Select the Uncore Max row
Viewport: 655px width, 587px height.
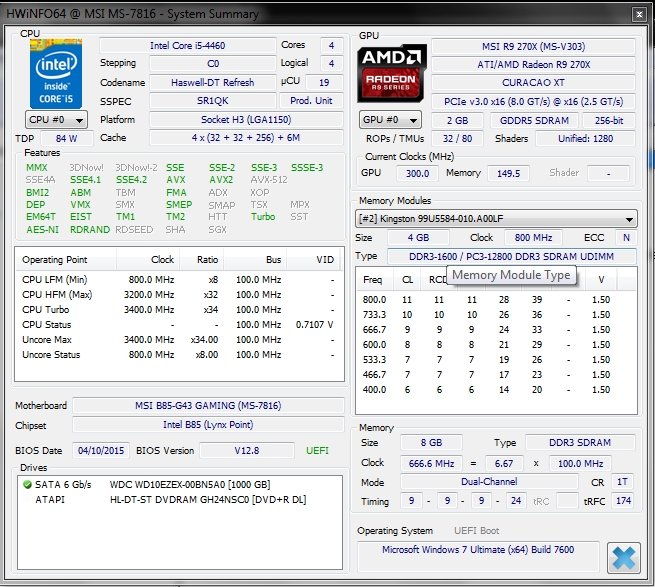click(178, 340)
